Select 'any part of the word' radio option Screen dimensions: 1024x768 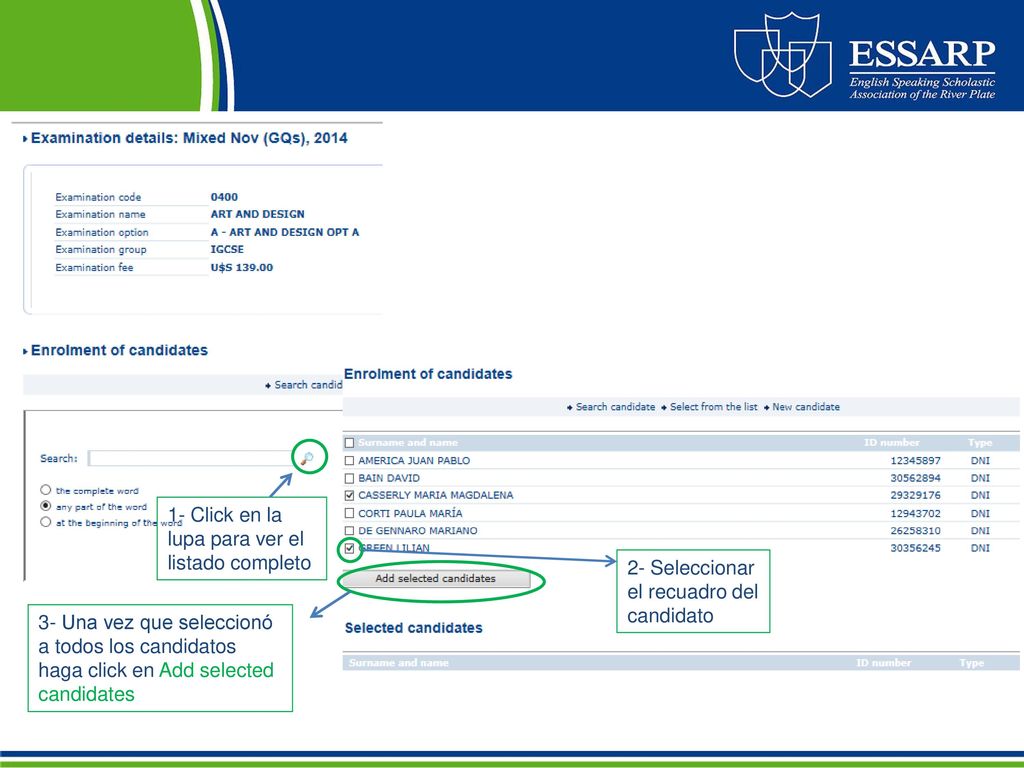[x=45, y=506]
